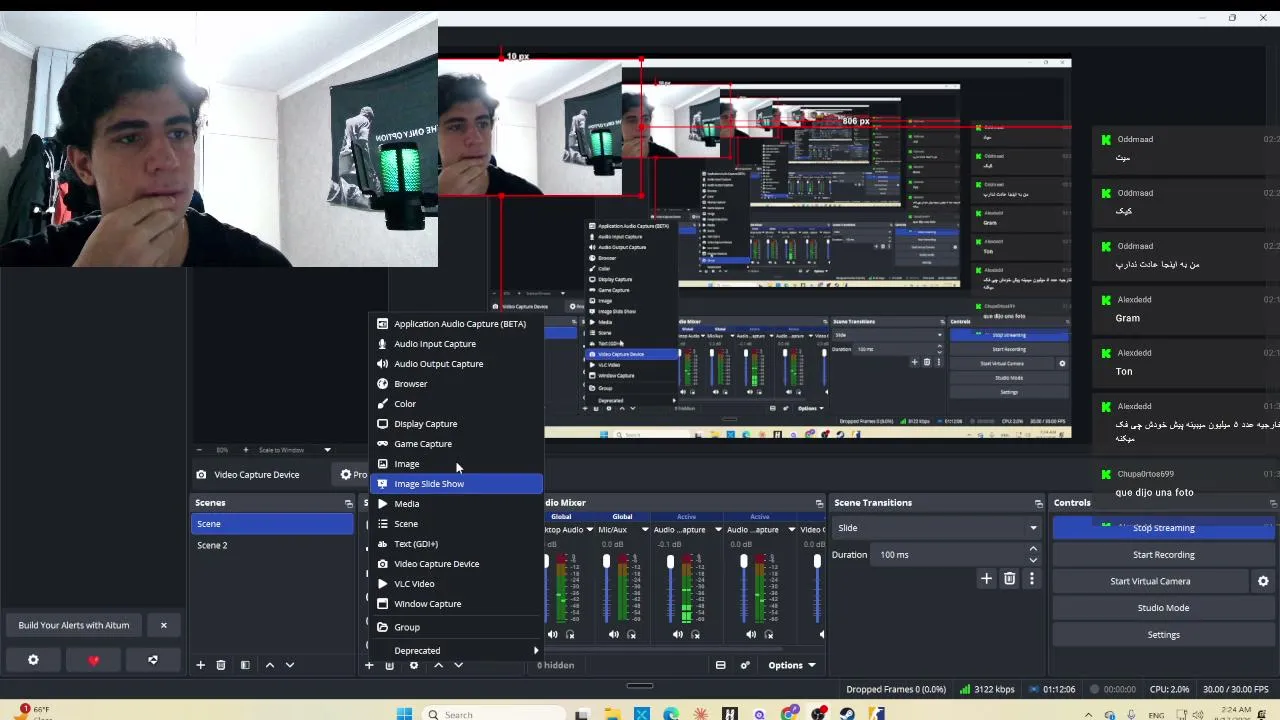Click Start Virtual Camera
Image resolution: width=1280 pixels, height=720 pixels.
click(1150, 581)
